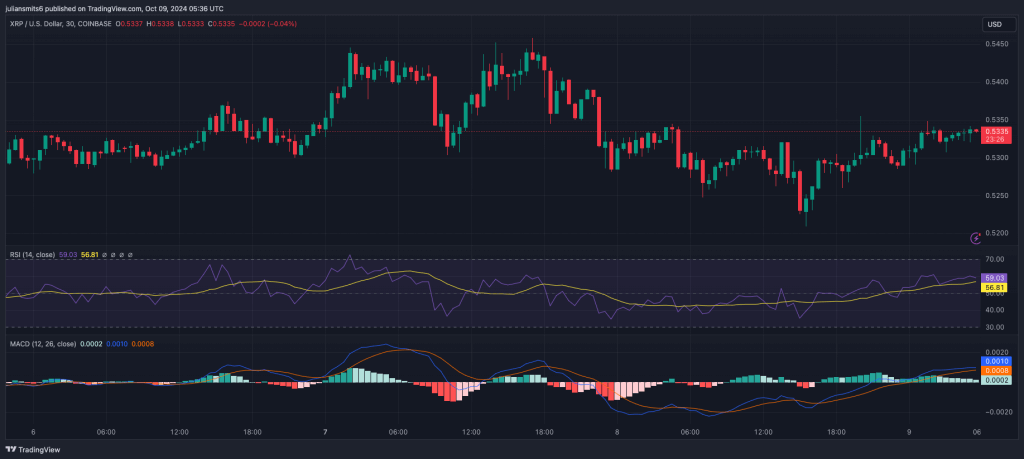
Task: Click the yellow RSI value 56.81 in legend
Action: 89,254
